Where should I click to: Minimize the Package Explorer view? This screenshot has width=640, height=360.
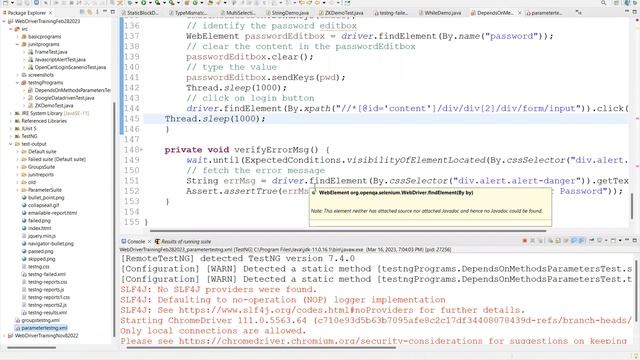click(x=105, y=12)
